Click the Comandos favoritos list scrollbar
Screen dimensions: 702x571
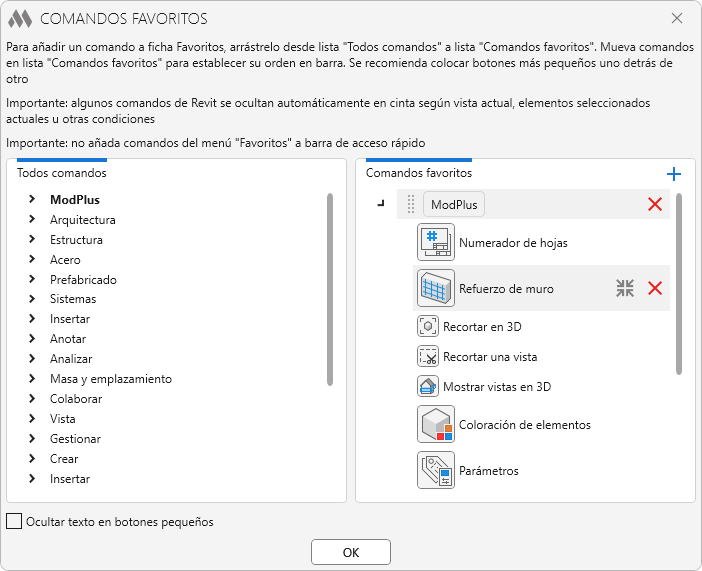click(679, 284)
